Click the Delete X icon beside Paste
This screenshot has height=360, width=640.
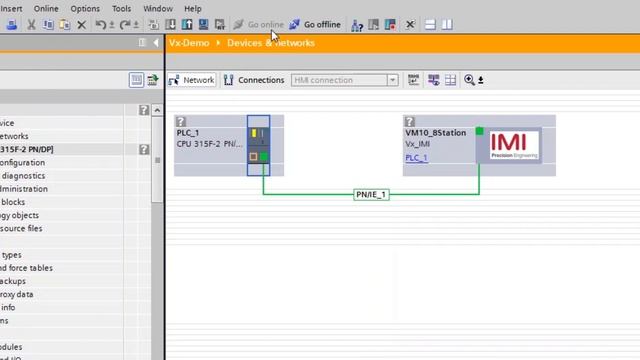click(82, 24)
